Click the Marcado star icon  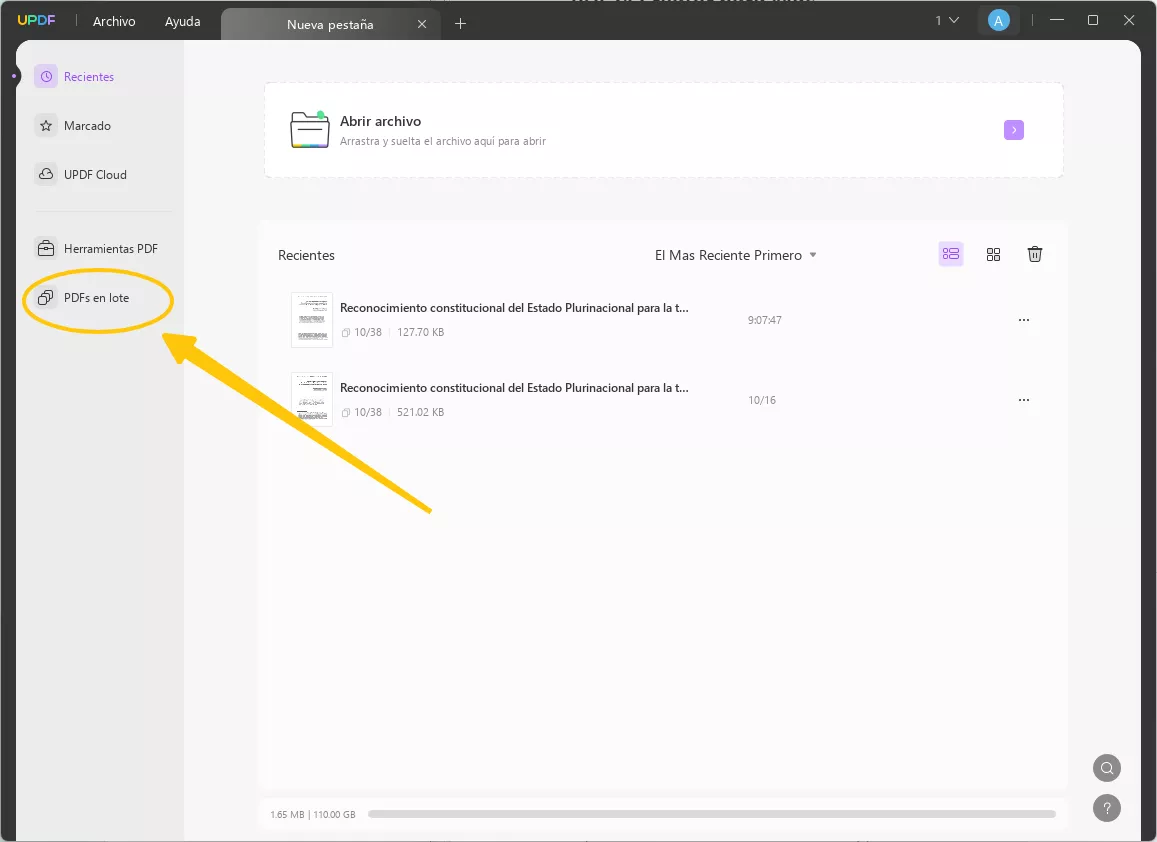pos(46,125)
